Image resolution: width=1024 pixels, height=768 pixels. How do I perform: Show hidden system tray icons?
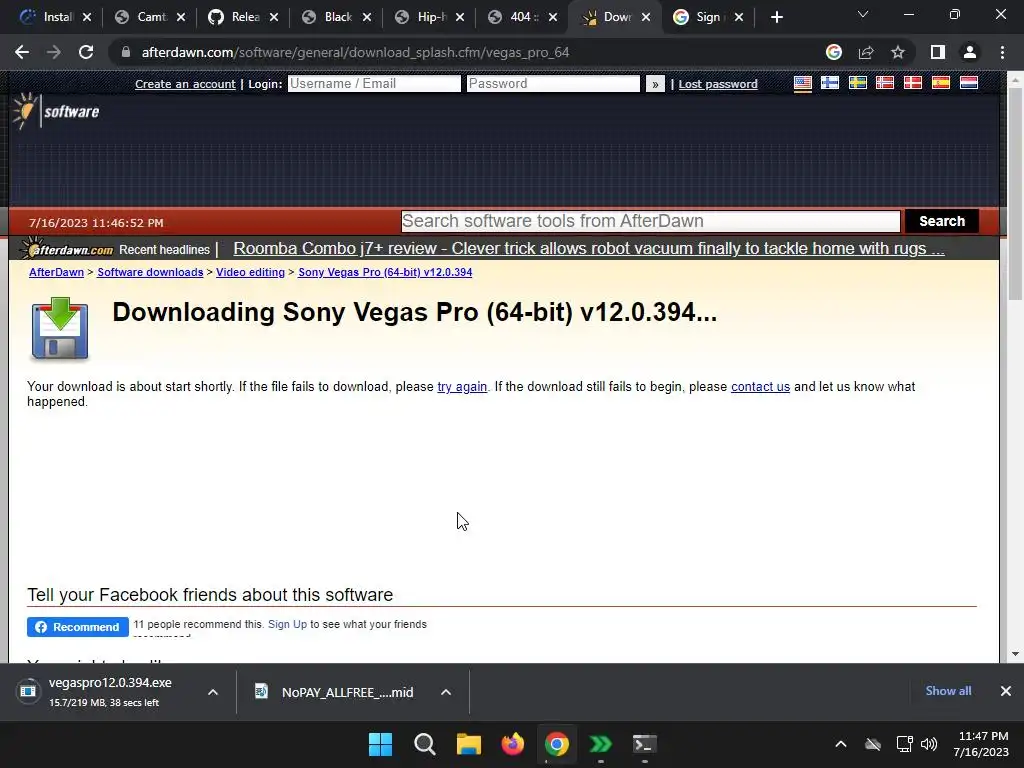point(841,744)
